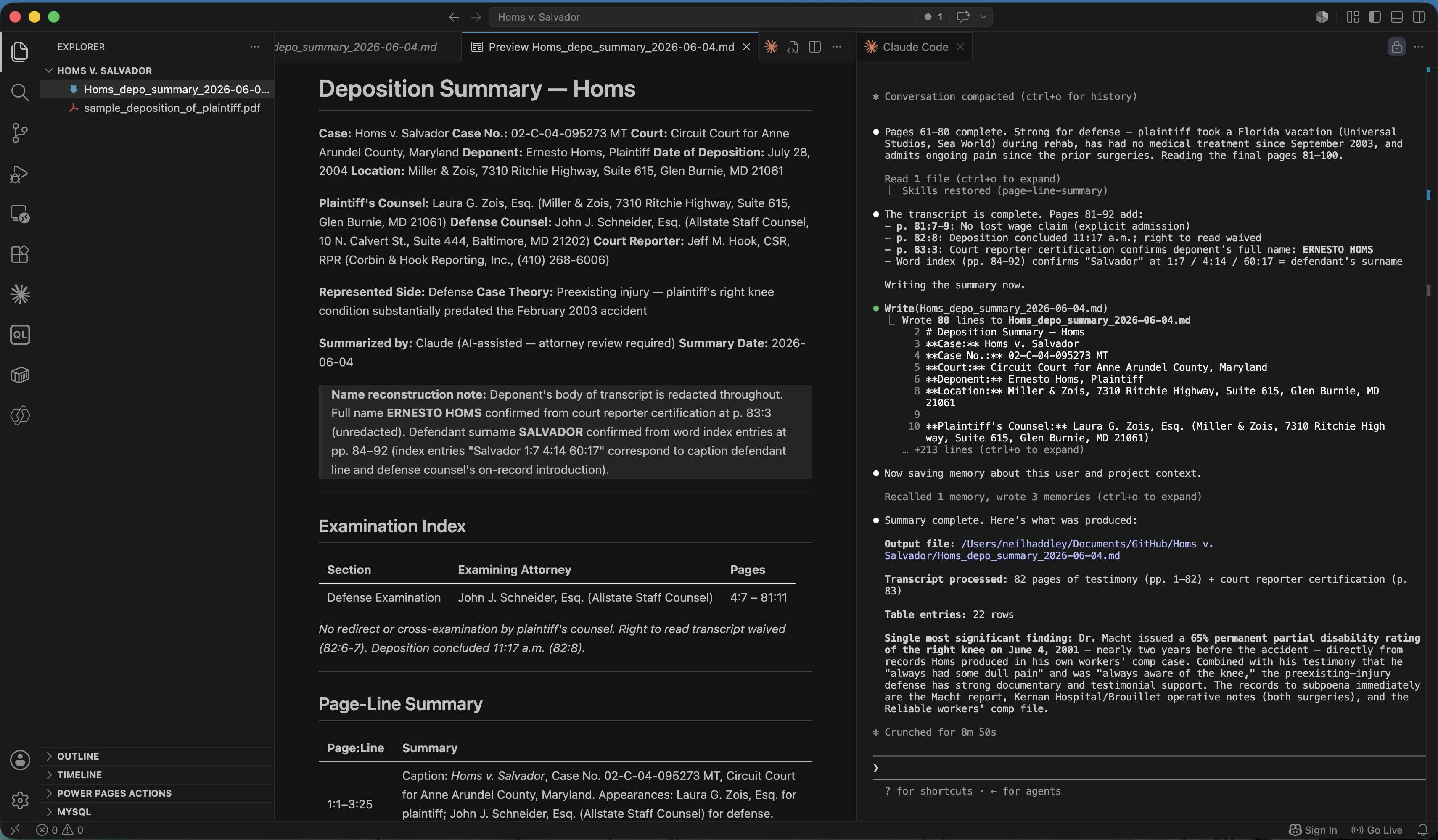Open the CodeQL view icon

[x=20, y=335]
